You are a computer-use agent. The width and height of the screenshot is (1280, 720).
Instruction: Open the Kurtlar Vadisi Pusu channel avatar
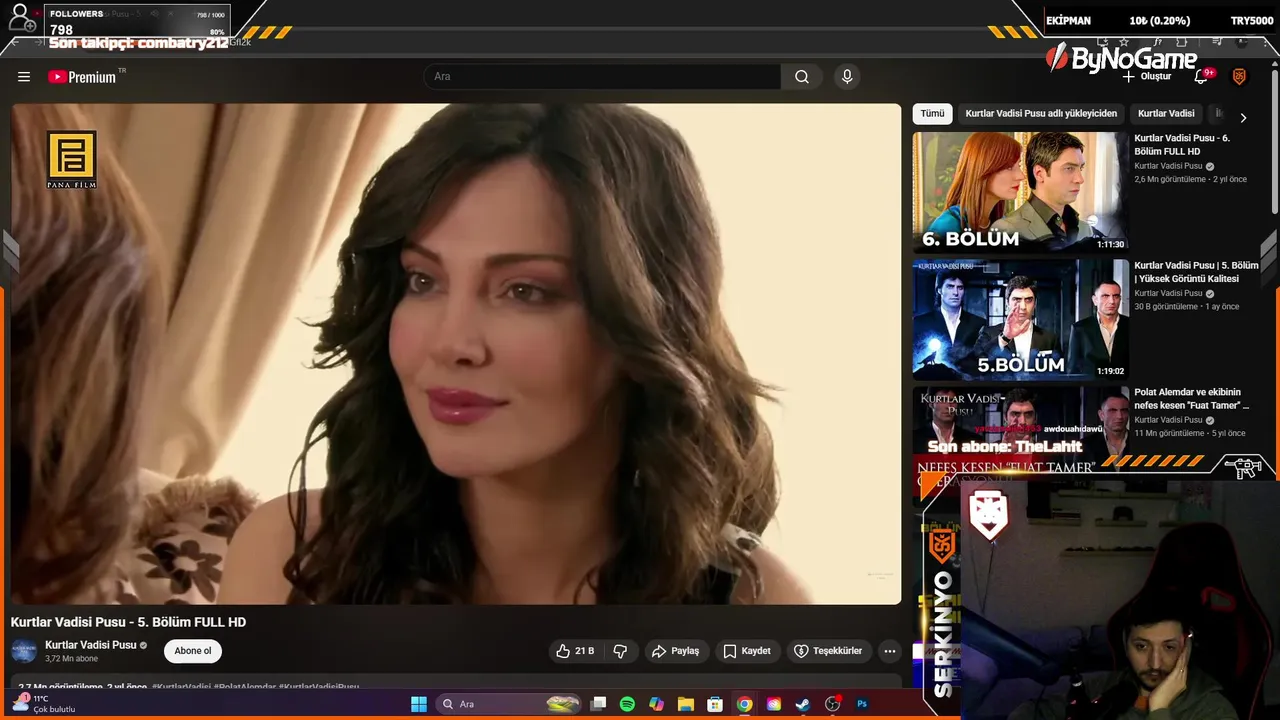(x=24, y=651)
